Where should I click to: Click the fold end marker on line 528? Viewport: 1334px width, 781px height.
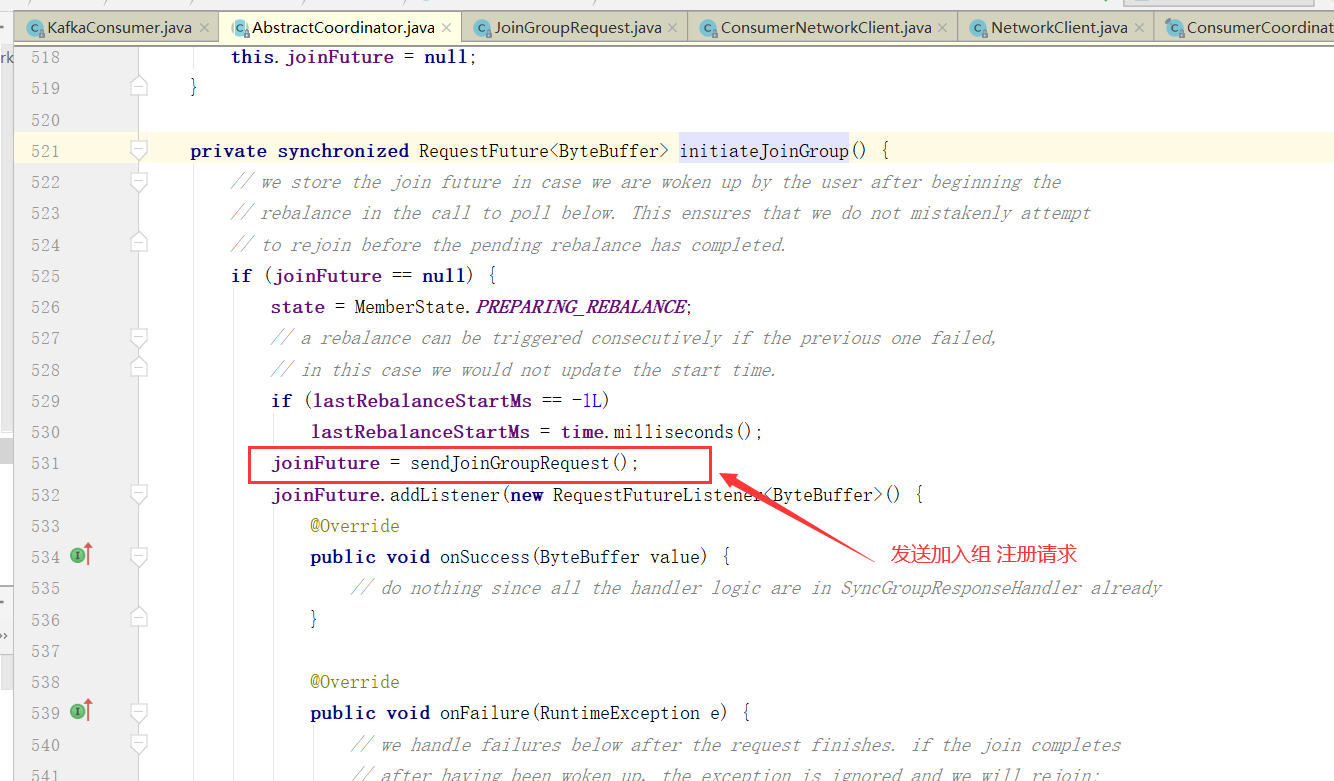tap(139, 369)
